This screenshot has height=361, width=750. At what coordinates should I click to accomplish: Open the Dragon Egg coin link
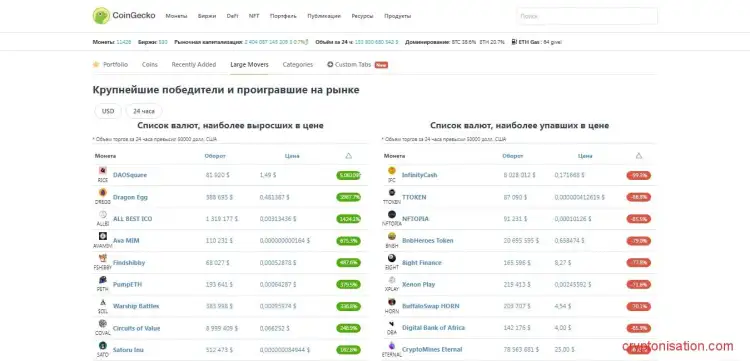click(130, 197)
